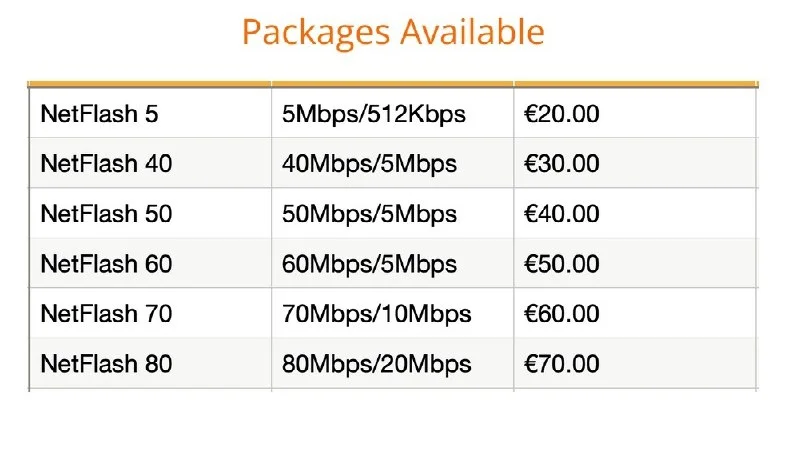This screenshot has width=800, height=452.
Task: Click the €20.00 price
Action: [562, 114]
